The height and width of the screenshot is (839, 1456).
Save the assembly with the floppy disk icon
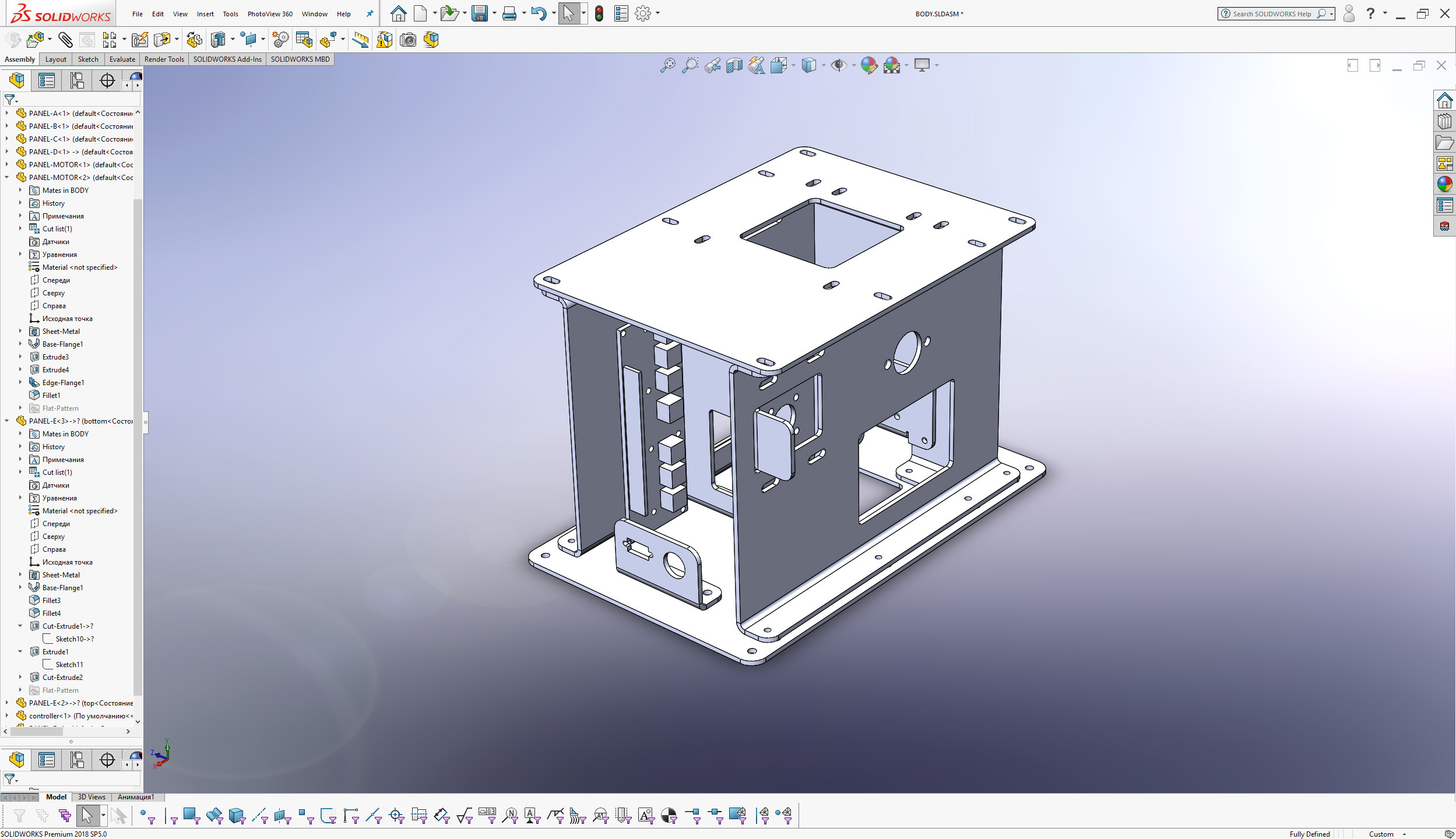pos(479,13)
